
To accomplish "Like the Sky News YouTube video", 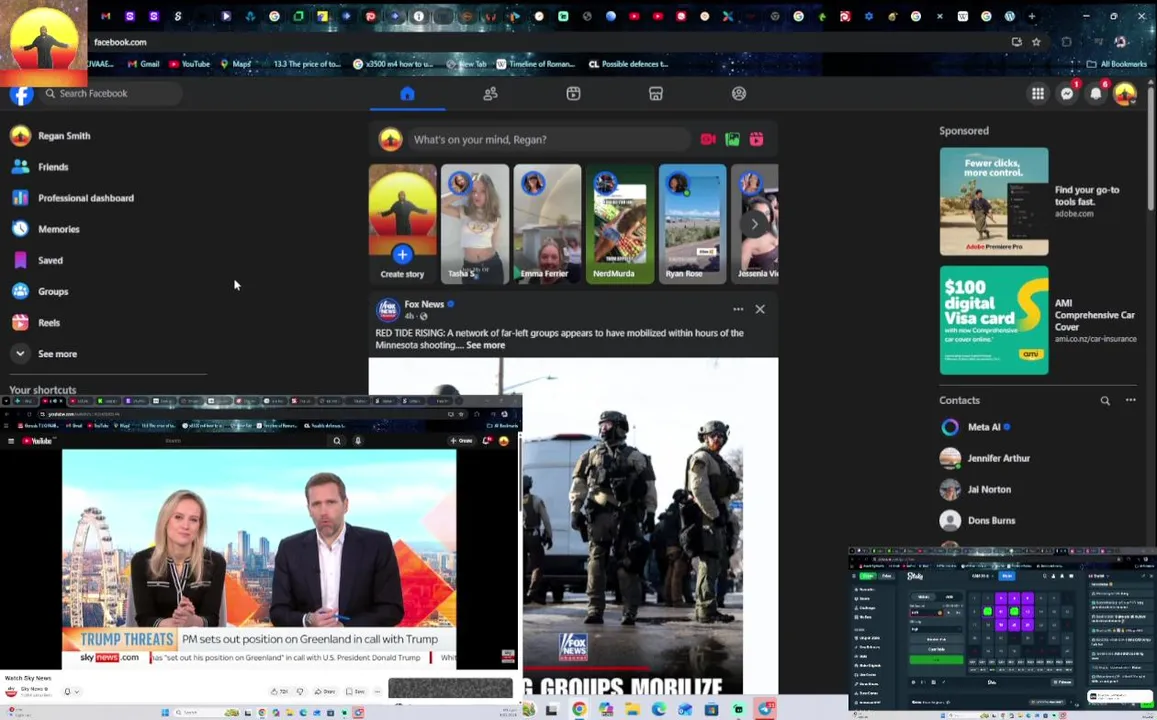I will tap(280, 692).
